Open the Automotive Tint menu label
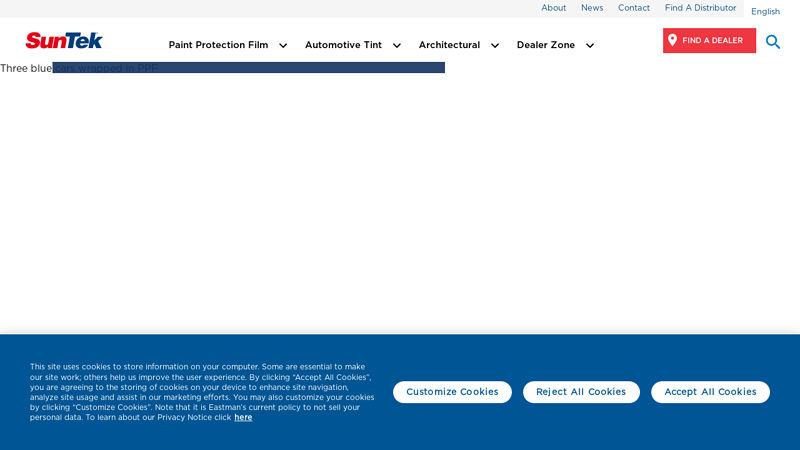 point(343,45)
